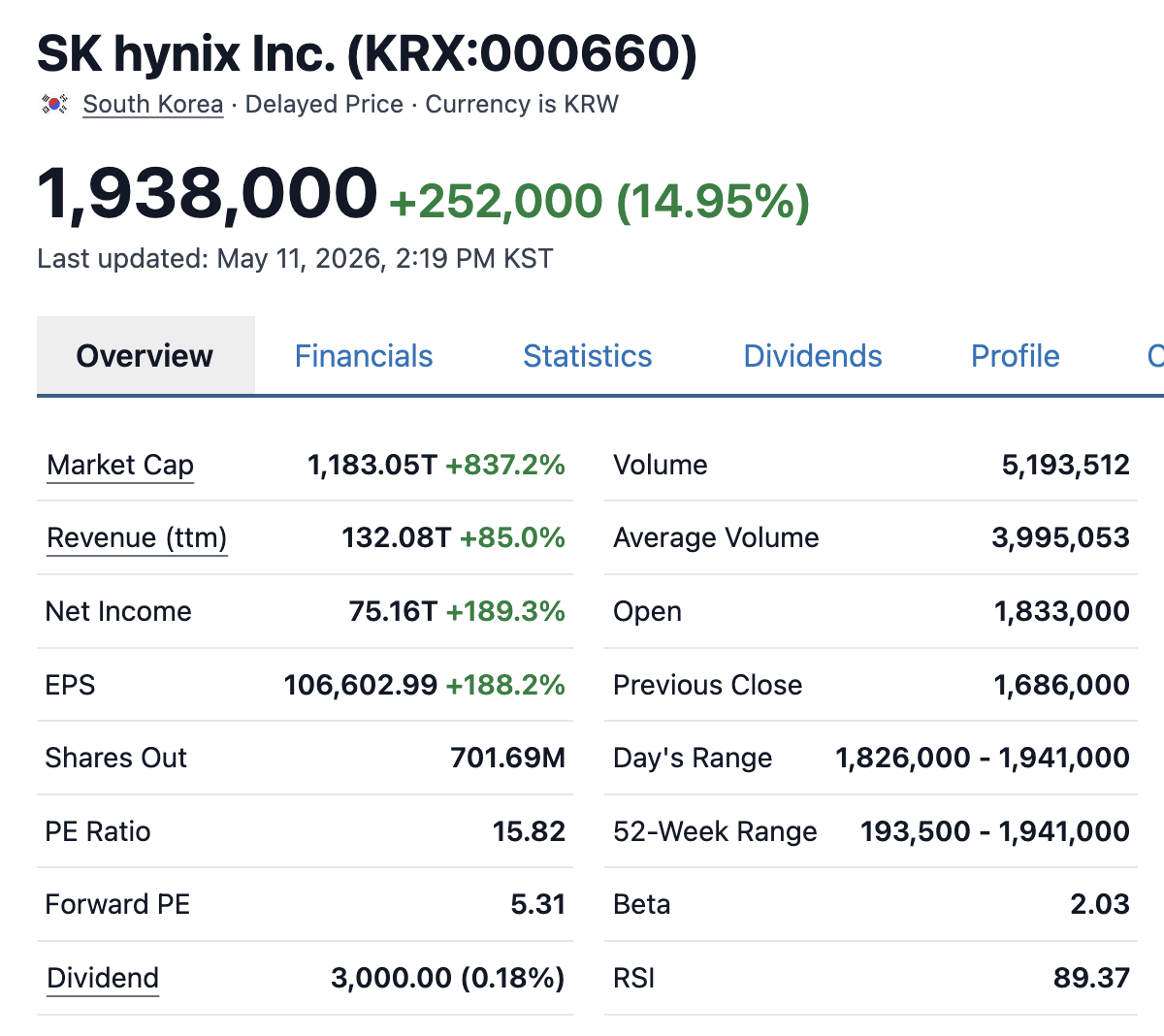Click the Revenue value 132.08T

396,537
